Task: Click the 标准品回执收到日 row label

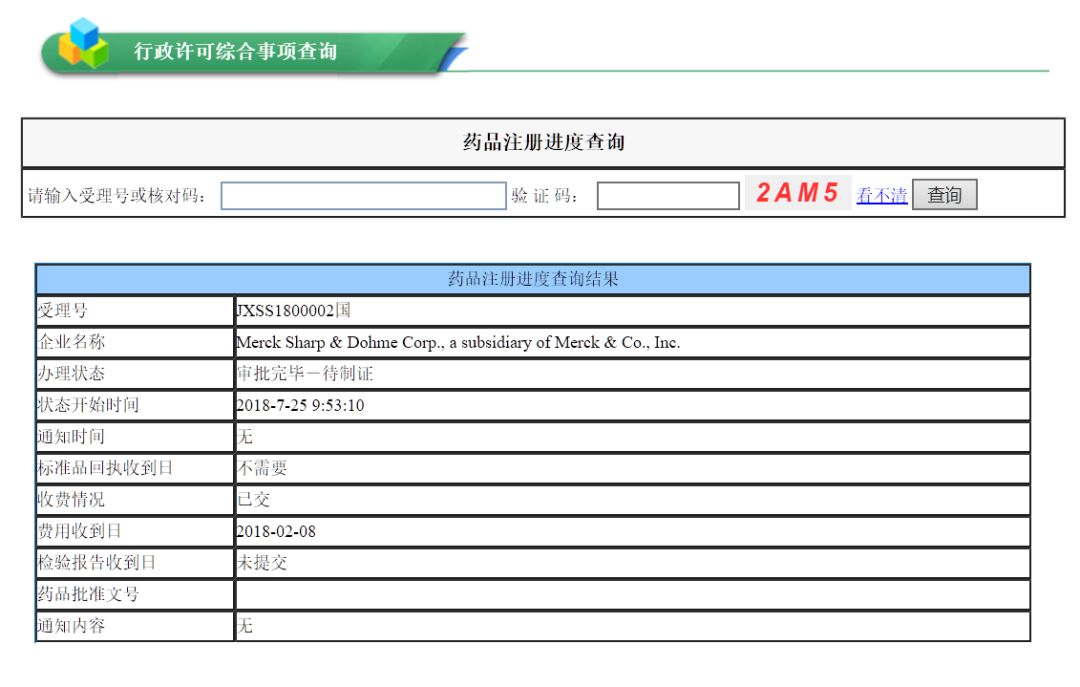Action: click(x=105, y=468)
